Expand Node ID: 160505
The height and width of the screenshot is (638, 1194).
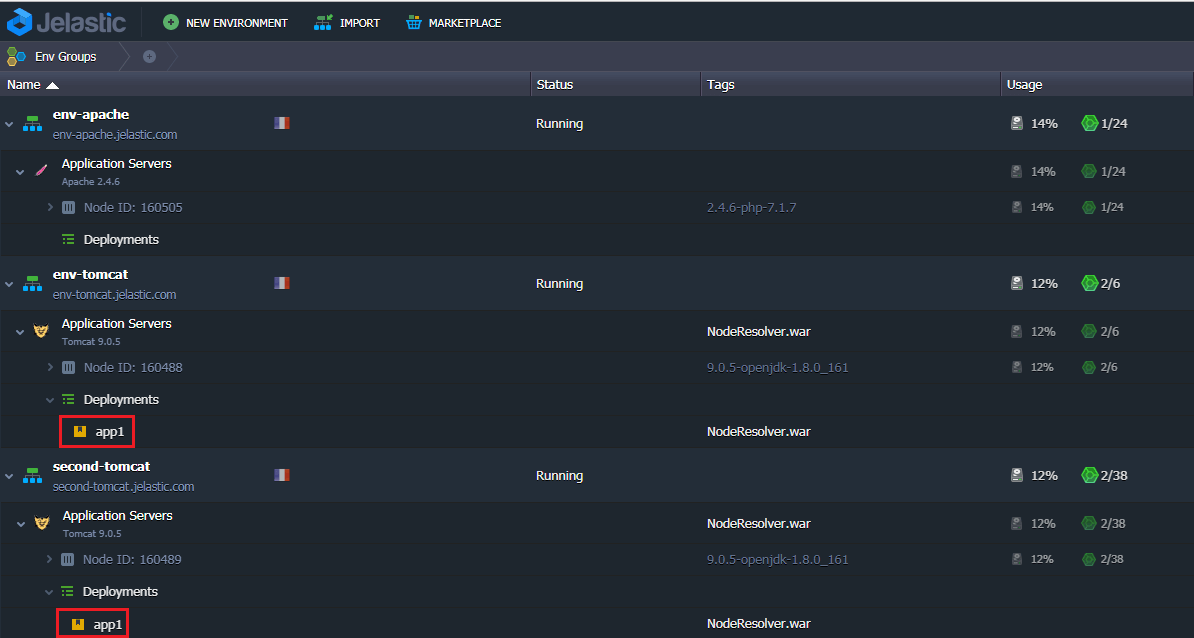coord(50,207)
